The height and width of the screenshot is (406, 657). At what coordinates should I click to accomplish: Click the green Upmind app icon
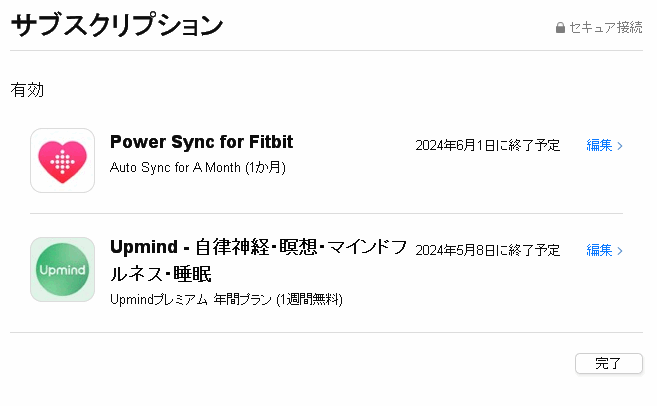pyautogui.click(x=62, y=269)
